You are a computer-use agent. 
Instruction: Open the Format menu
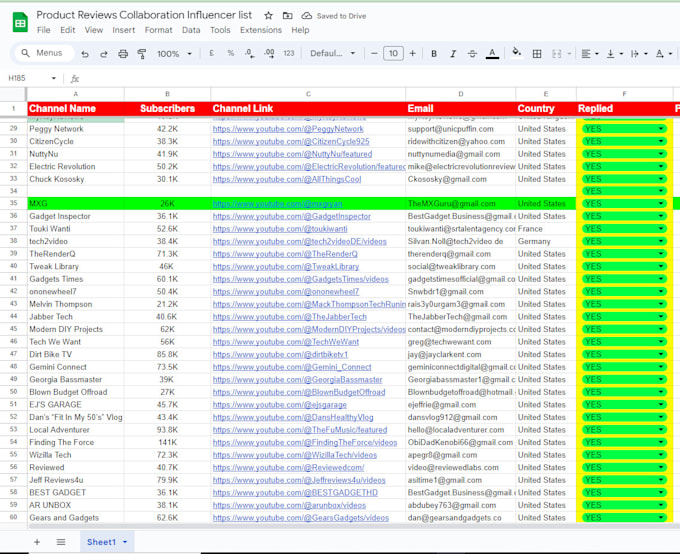pos(158,30)
